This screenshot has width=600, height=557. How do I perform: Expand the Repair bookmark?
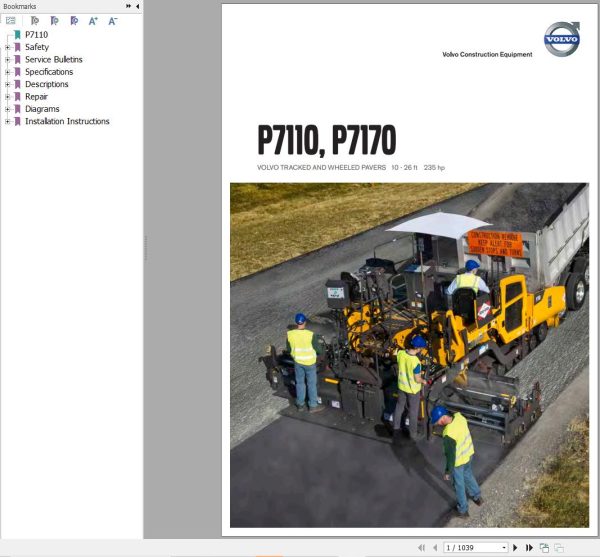[7, 97]
